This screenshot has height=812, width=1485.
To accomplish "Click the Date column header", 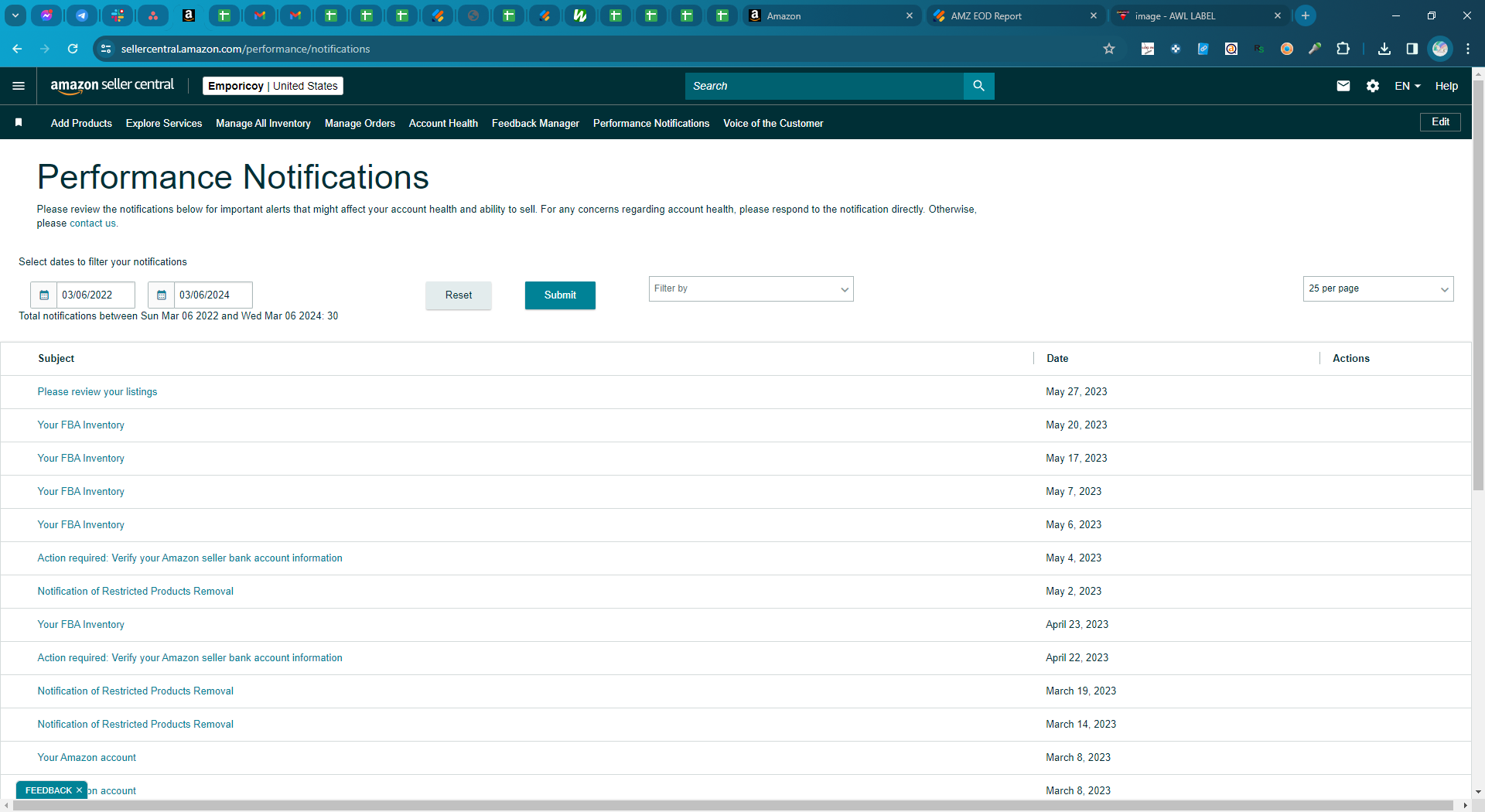I will (1057, 359).
